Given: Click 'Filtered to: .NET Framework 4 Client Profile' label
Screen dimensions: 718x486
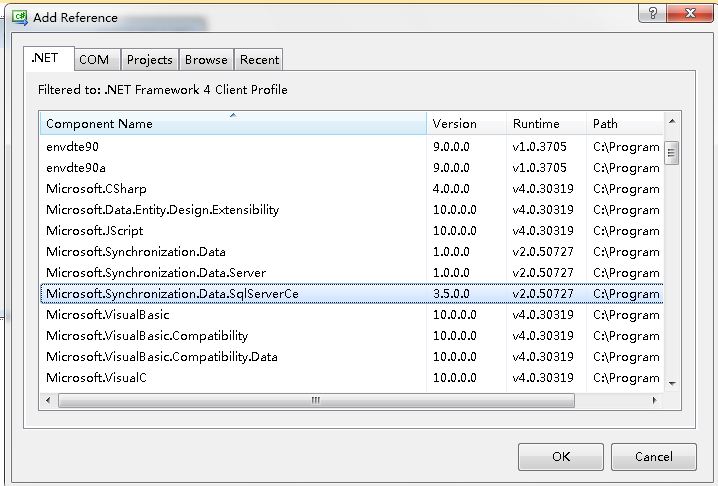Looking at the screenshot, I should 163,90.
